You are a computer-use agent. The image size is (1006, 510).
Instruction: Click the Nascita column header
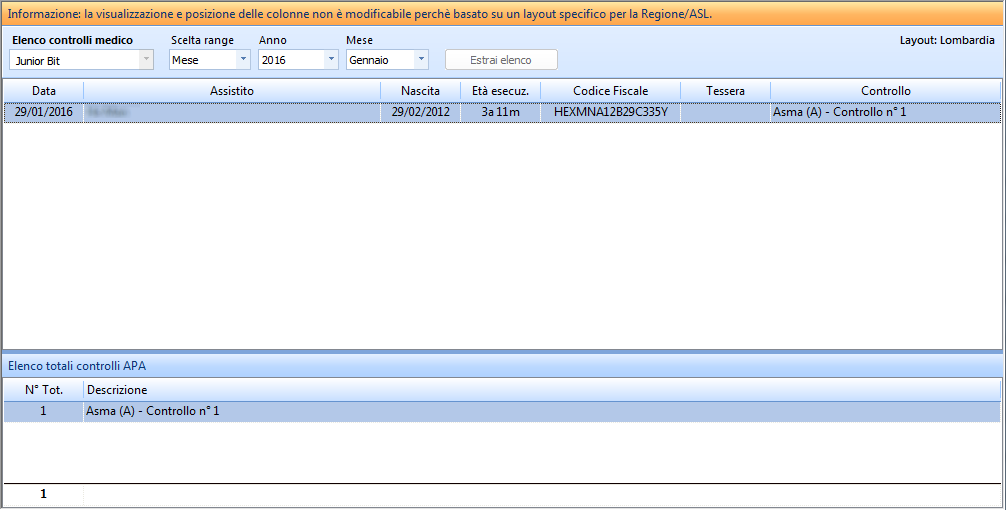point(420,91)
